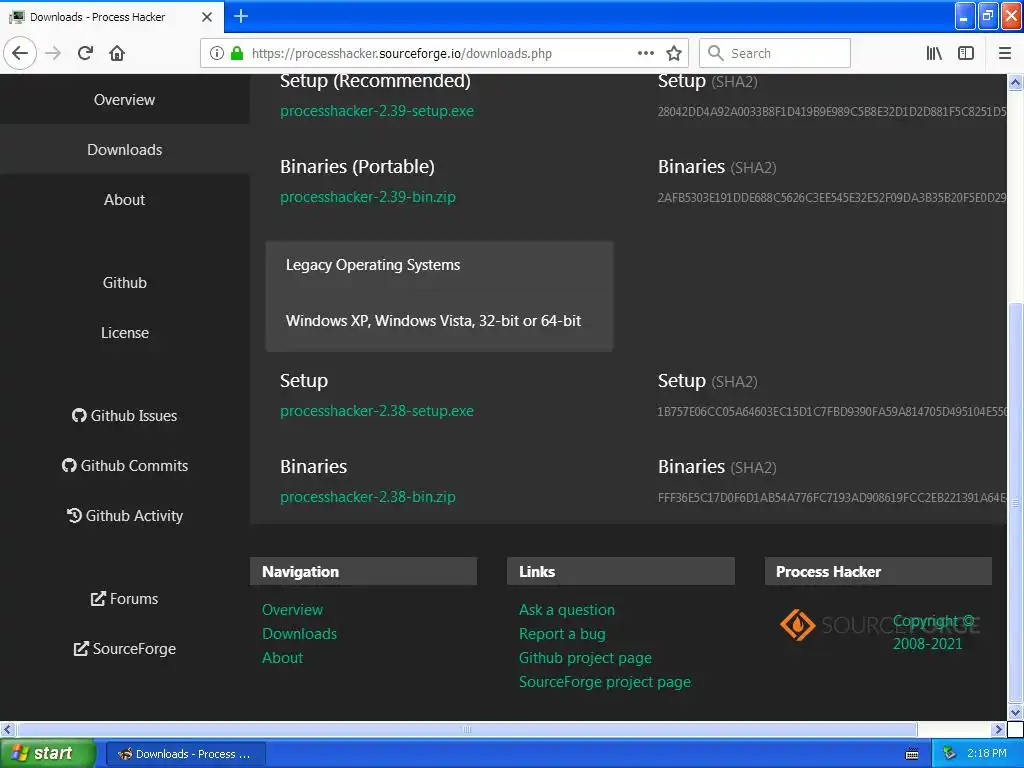Click Report a bug link
Image resolution: width=1024 pixels, height=768 pixels.
(562, 634)
